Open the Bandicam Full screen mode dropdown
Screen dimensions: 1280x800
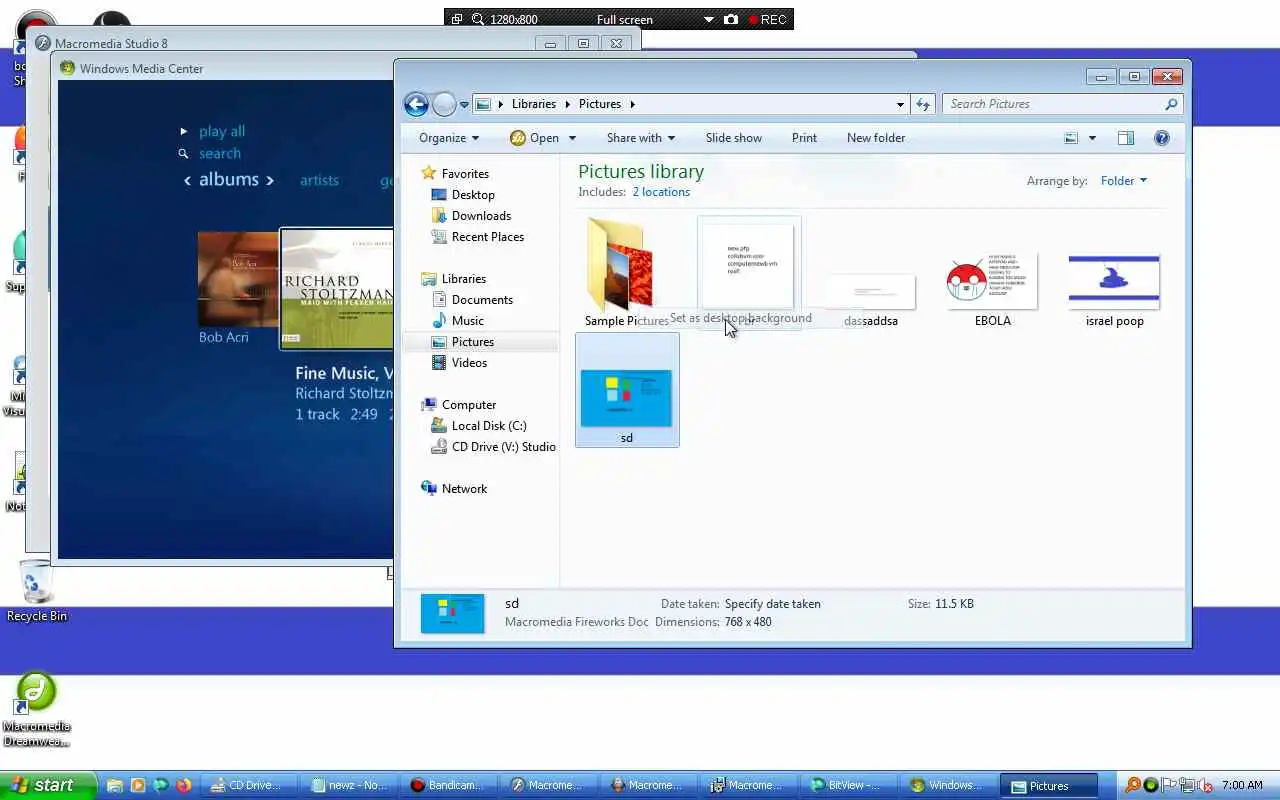[x=708, y=20]
